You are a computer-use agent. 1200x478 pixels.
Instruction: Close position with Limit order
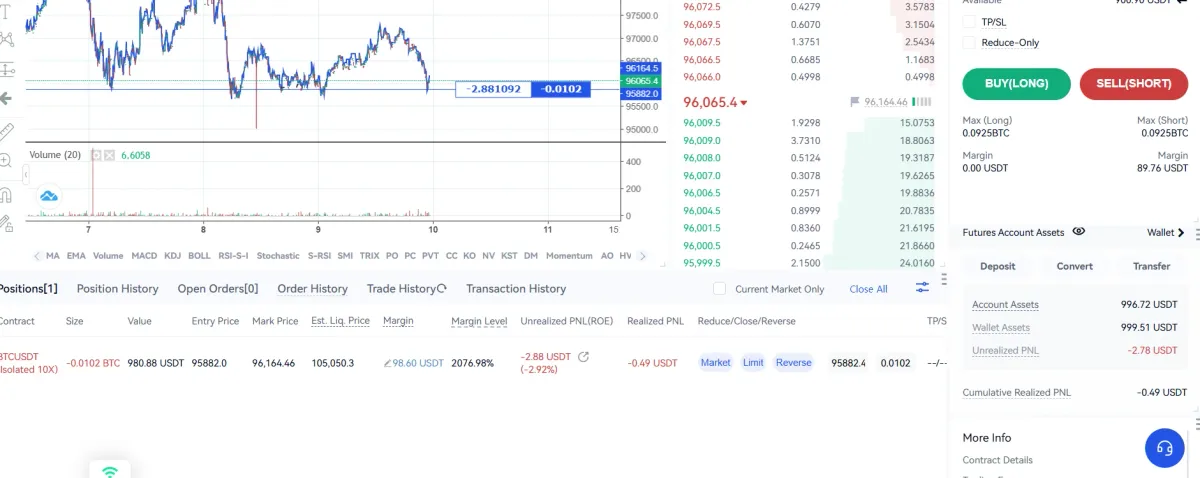click(753, 362)
